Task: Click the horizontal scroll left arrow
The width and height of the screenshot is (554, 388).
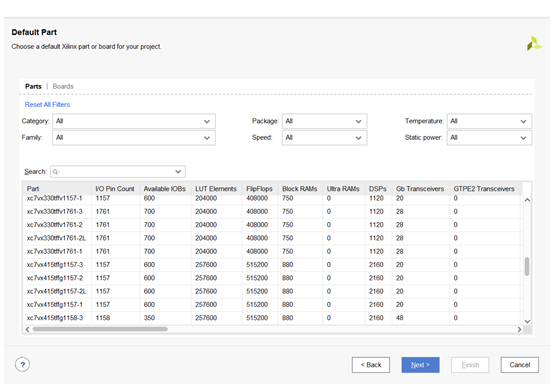Action: click(27, 329)
